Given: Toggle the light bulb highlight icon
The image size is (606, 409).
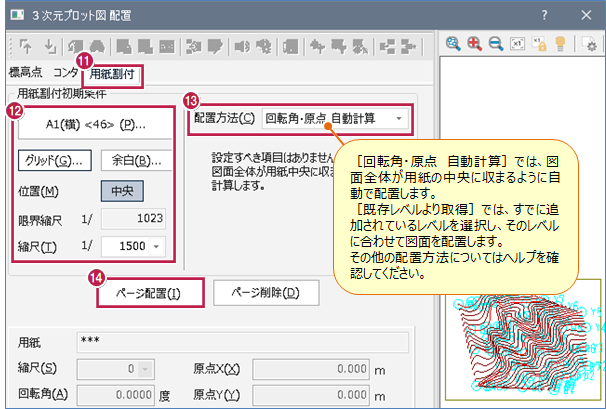Looking at the screenshot, I should (x=559, y=45).
